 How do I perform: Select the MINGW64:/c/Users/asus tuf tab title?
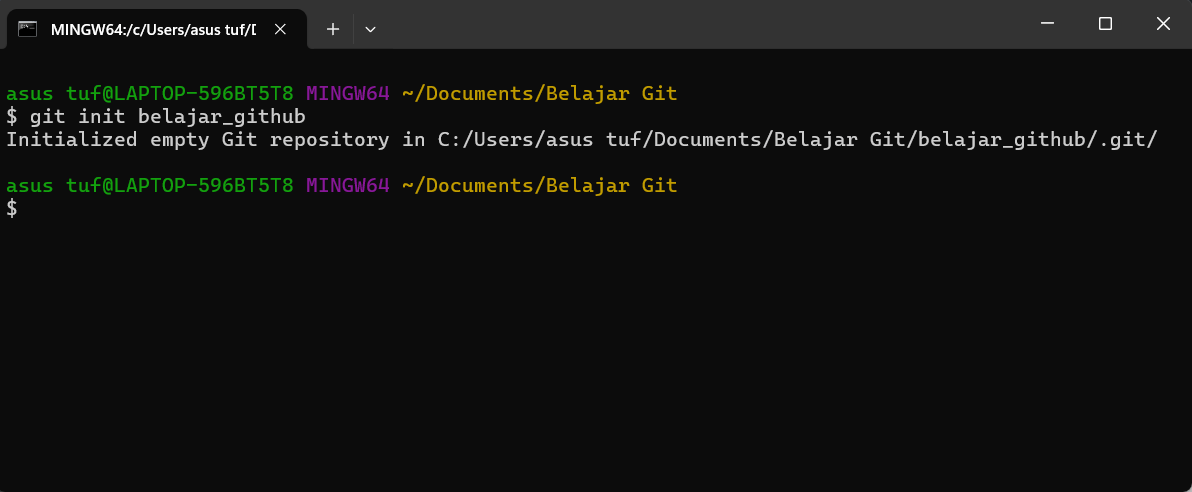tap(153, 29)
